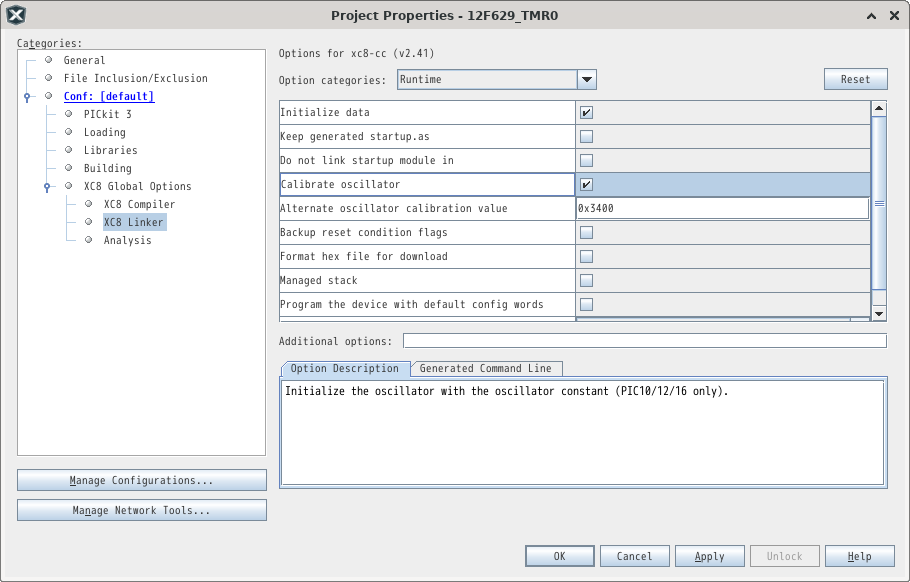Click the options table scroll down arrow
Viewport: 910px width, 582px height.
(879, 313)
